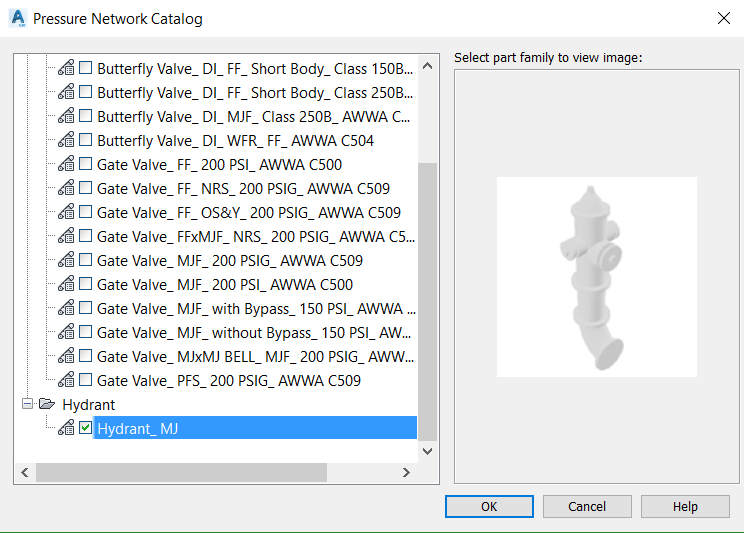Screen dimensions: 744x533
Task: Check Gate Valve MJF with Bypass box
Action: click(85, 308)
